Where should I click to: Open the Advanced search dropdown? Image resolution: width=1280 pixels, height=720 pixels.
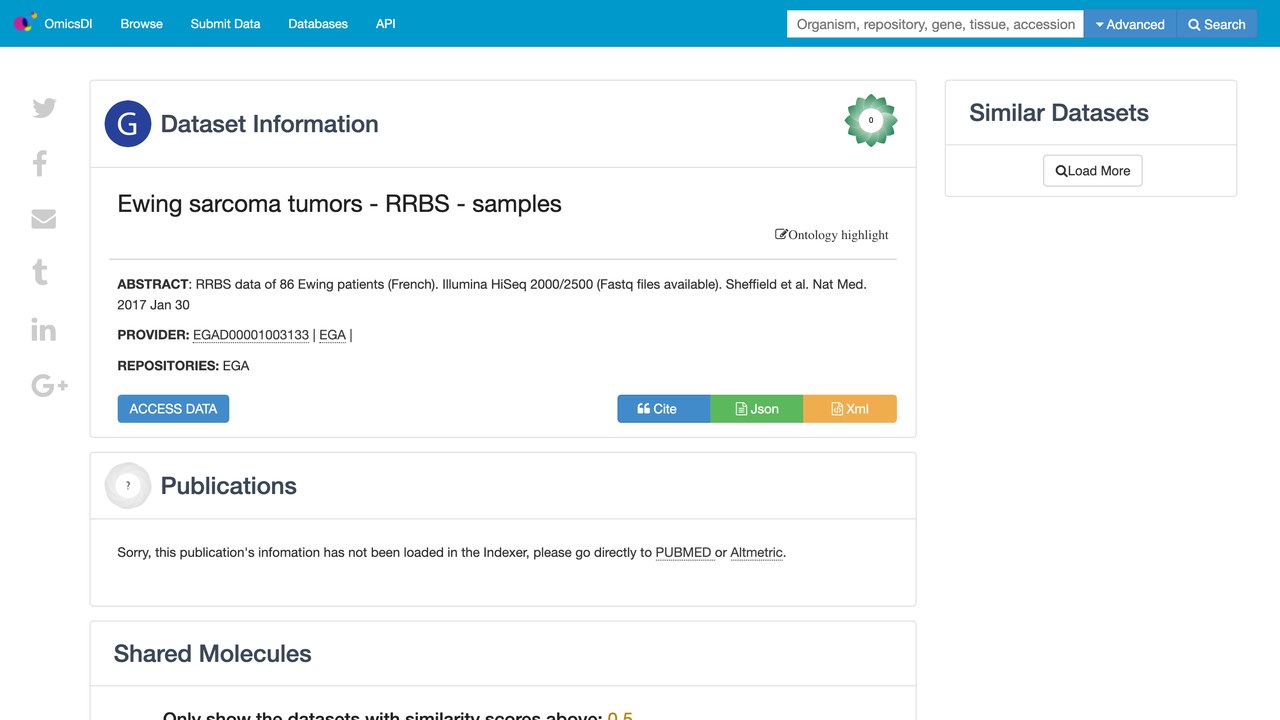click(1130, 24)
